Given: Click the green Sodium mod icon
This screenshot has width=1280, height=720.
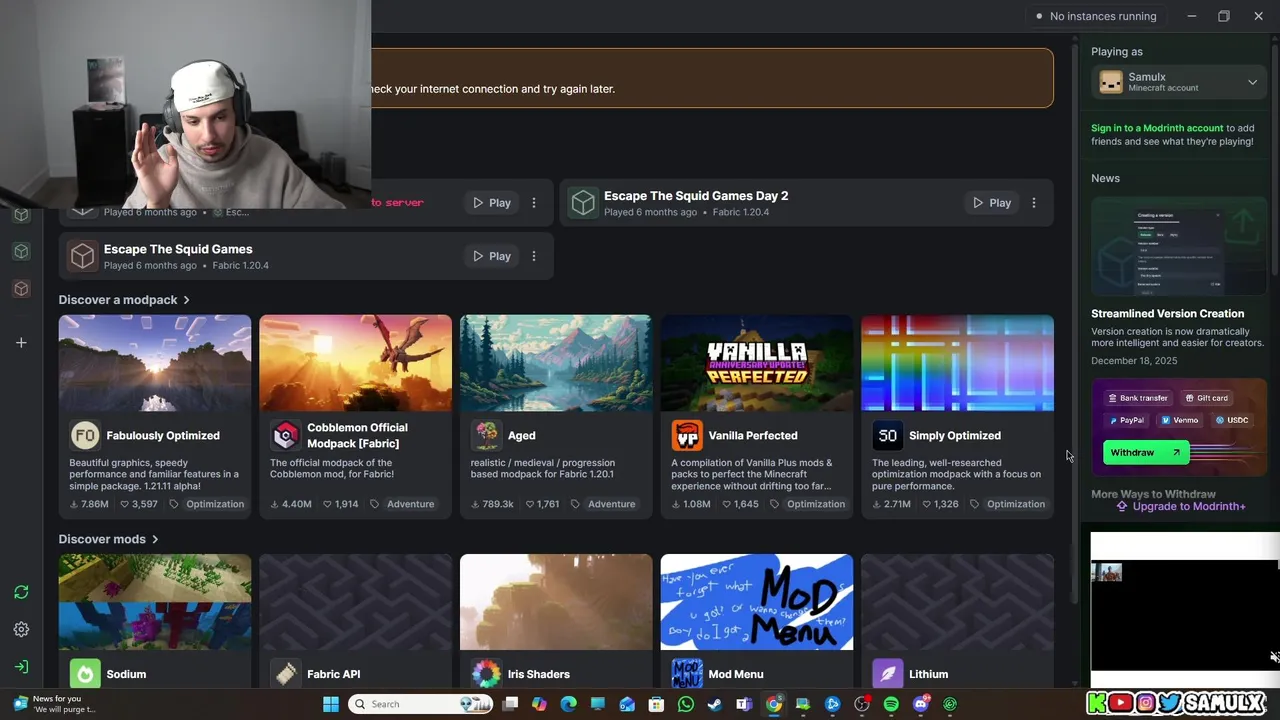Looking at the screenshot, I should [x=85, y=674].
